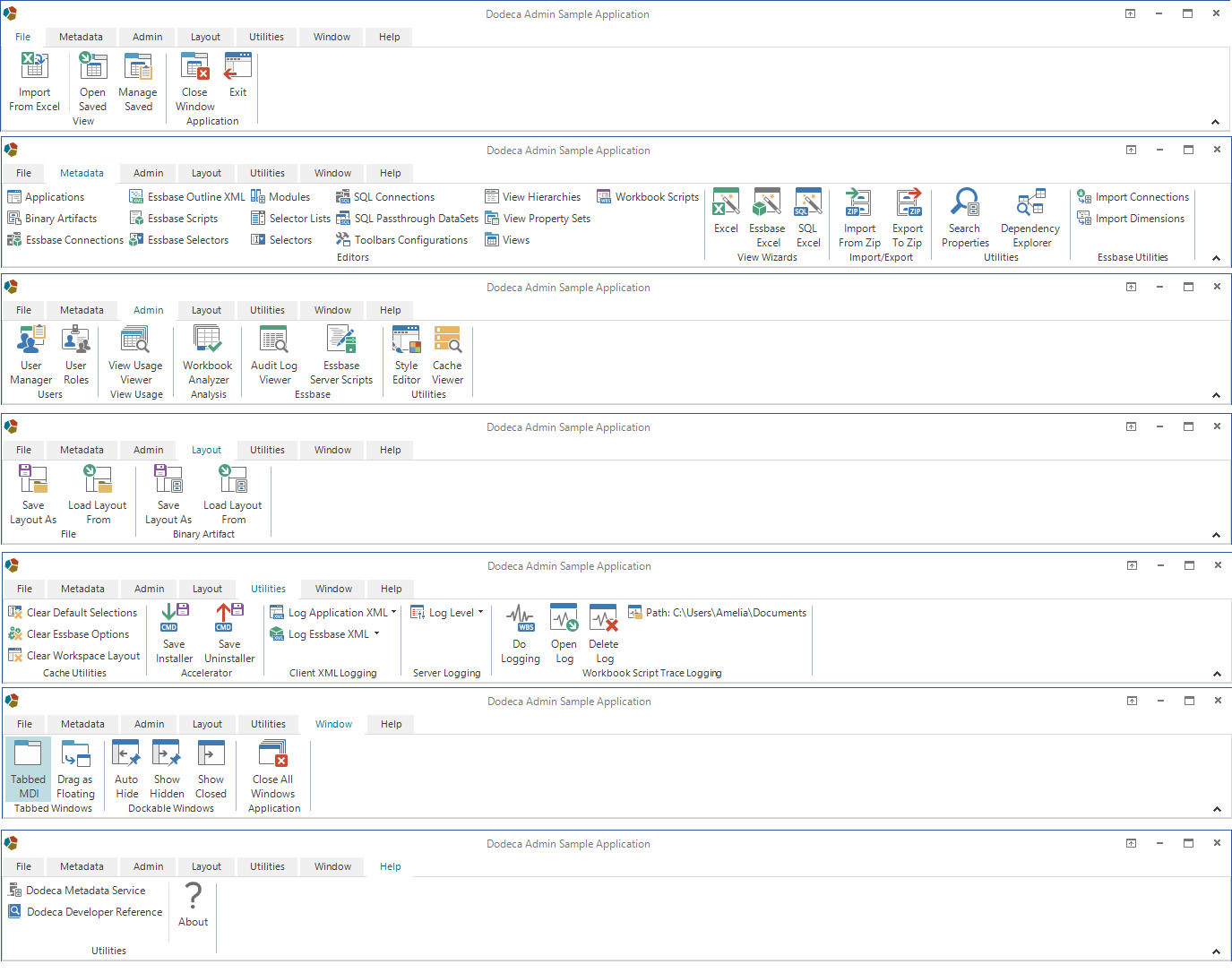Collapse the ribbon in the Admin-tab window

click(x=1216, y=395)
